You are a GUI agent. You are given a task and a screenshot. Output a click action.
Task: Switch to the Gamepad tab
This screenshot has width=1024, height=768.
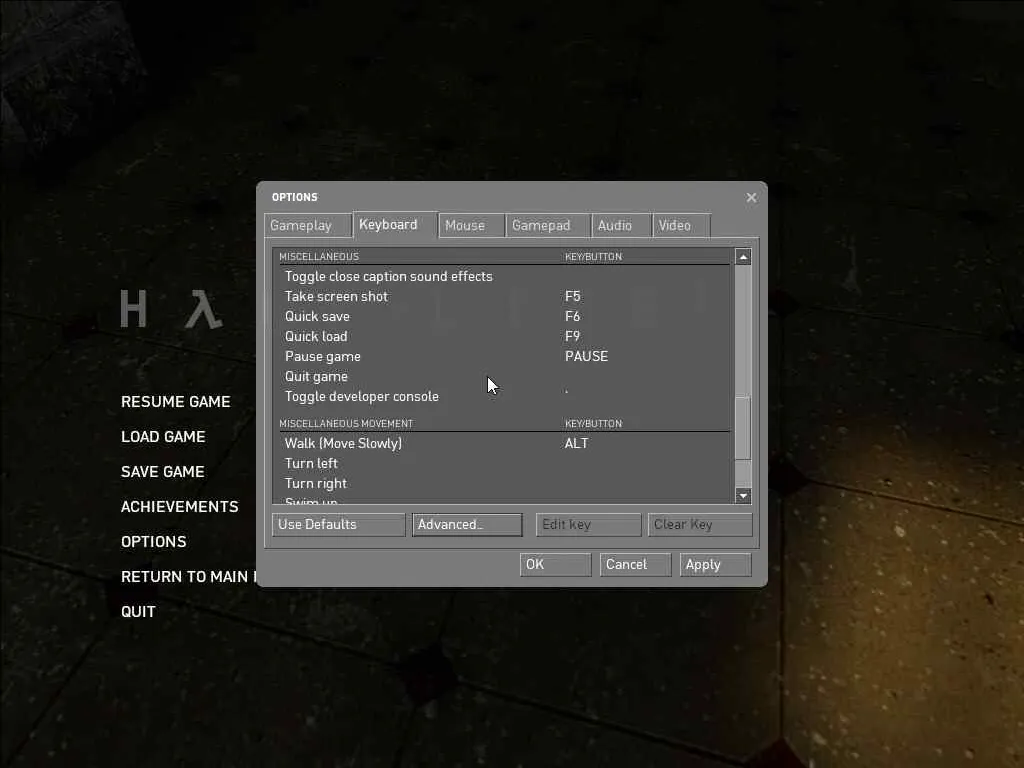pyautogui.click(x=548, y=225)
